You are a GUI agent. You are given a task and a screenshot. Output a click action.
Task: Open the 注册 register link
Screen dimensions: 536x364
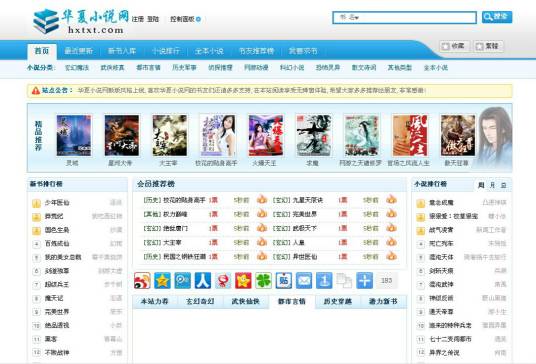pyautogui.click(x=138, y=19)
